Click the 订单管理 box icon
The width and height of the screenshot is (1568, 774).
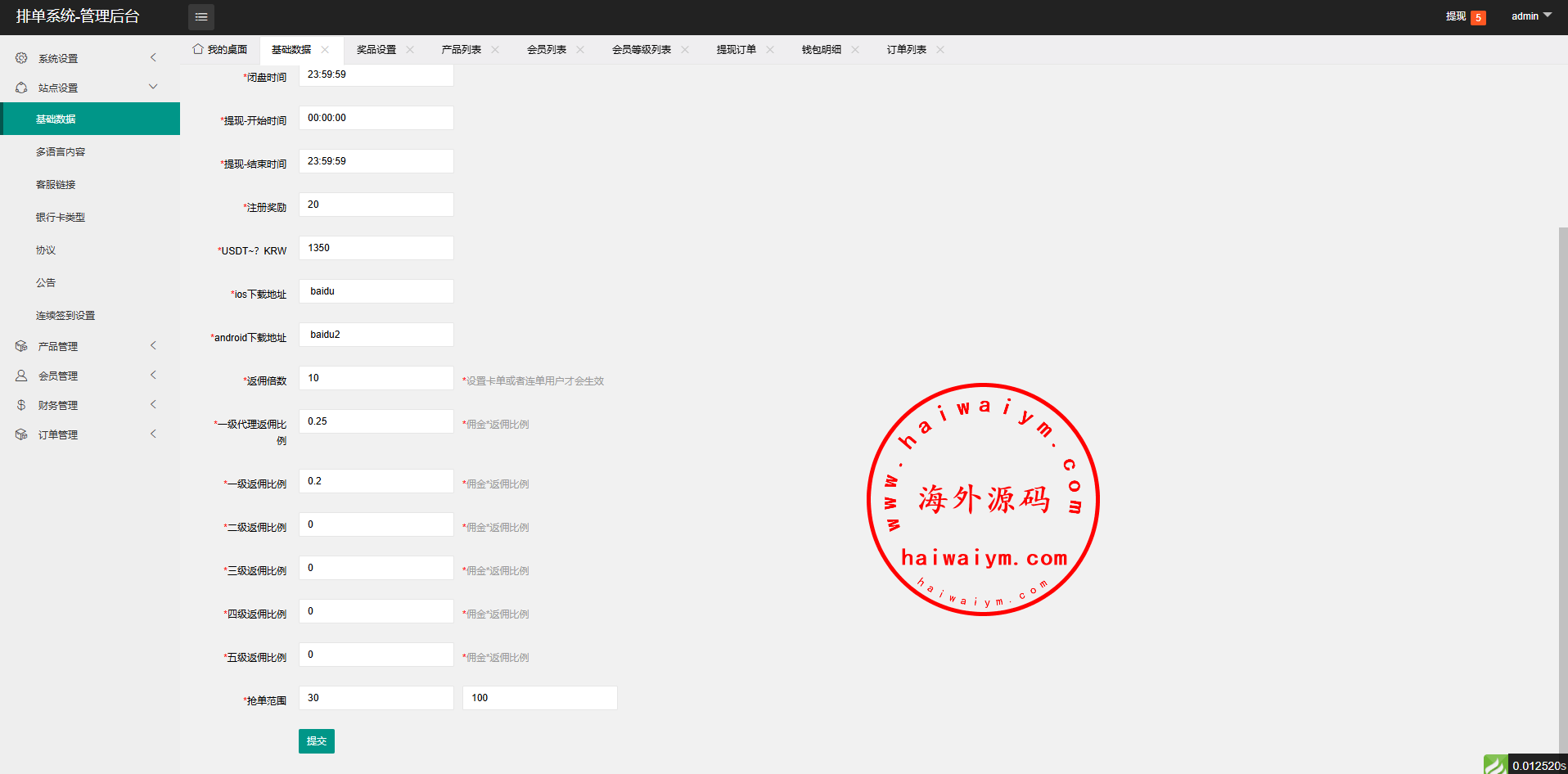click(21, 434)
